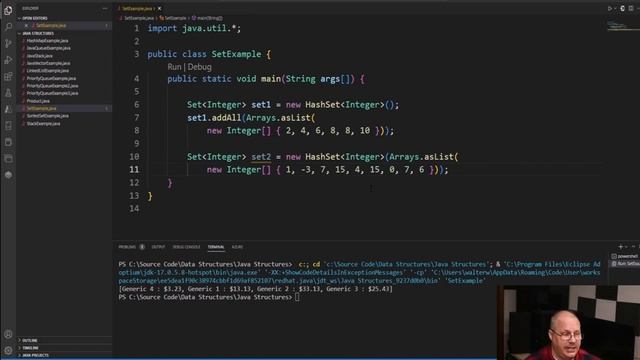Image resolution: width=640 pixels, height=360 pixels.
Task: Switch to the PROBLEMS panel tab
Action: pos(127,247)
